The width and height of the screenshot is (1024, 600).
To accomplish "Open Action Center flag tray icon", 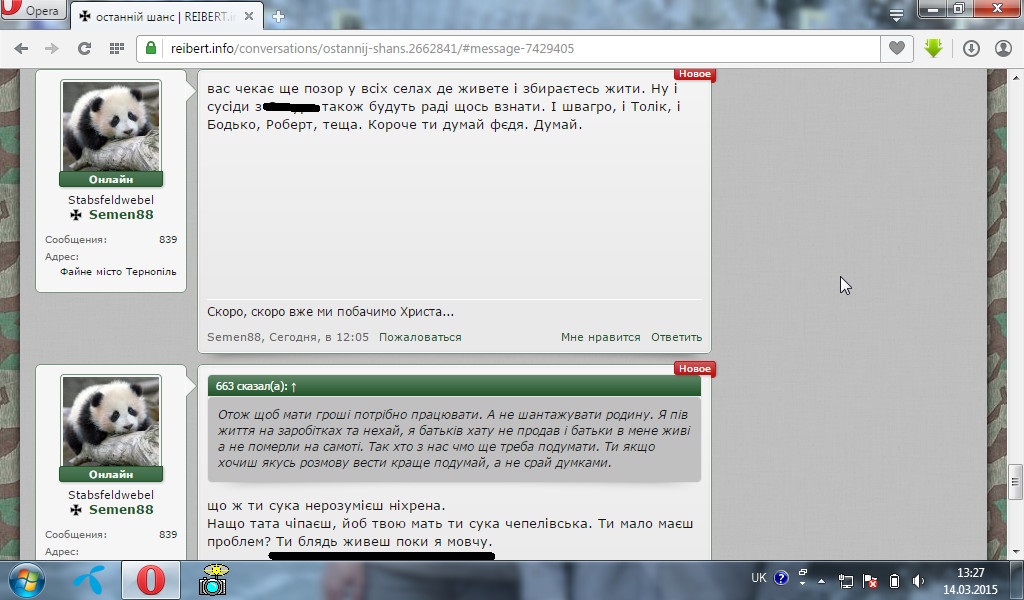I will pos(870,580).
